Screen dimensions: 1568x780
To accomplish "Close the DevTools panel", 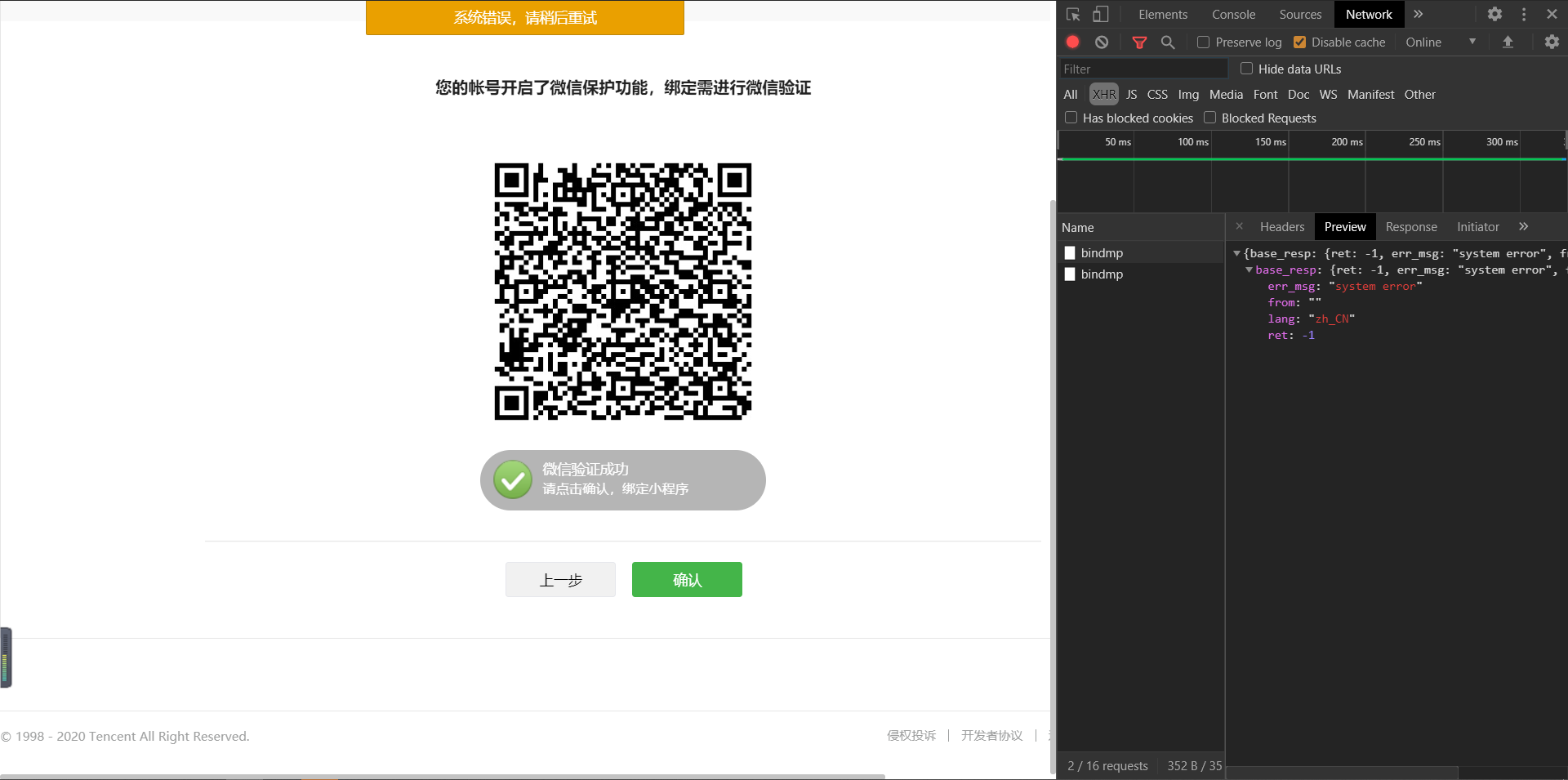I will 1552,14.
